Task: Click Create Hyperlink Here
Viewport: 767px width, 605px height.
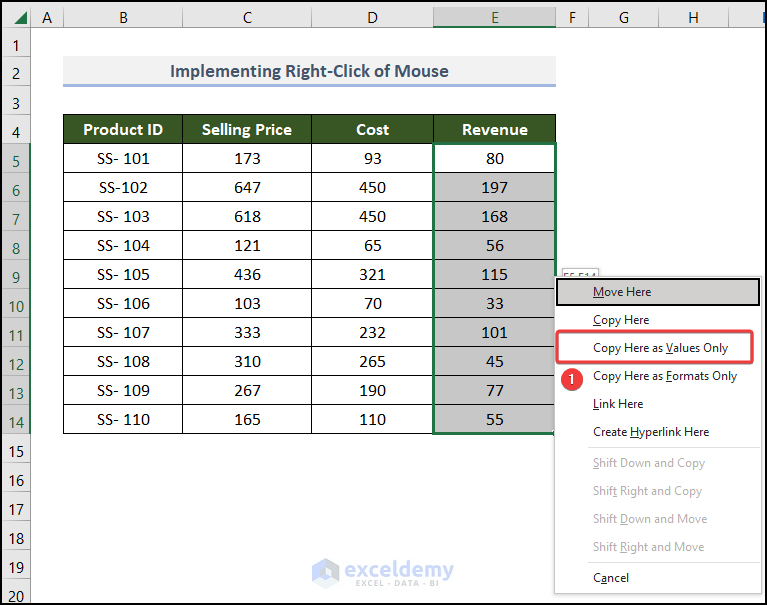Action: [x=651, y=432]
